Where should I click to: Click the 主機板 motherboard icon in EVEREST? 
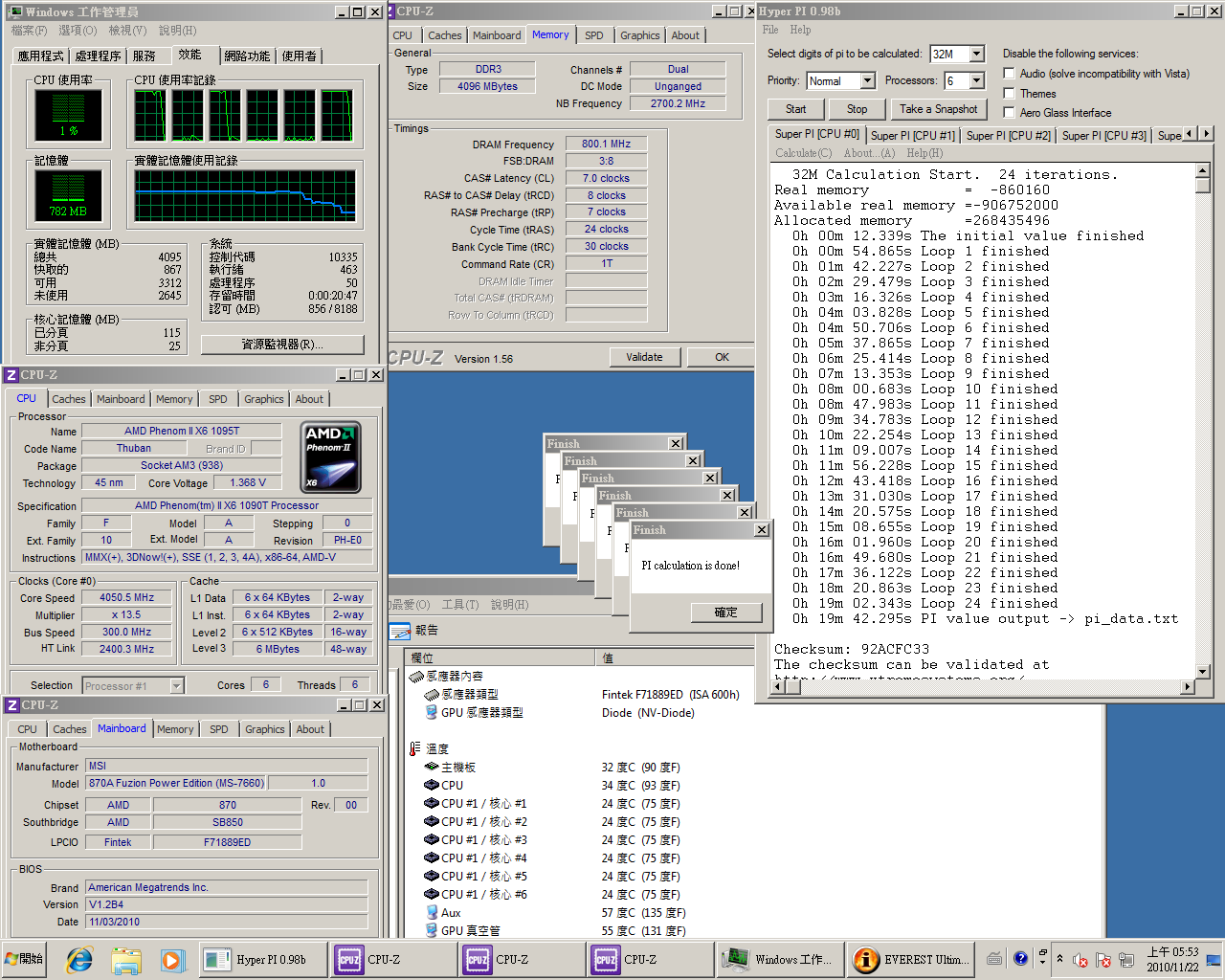point(432,768)
